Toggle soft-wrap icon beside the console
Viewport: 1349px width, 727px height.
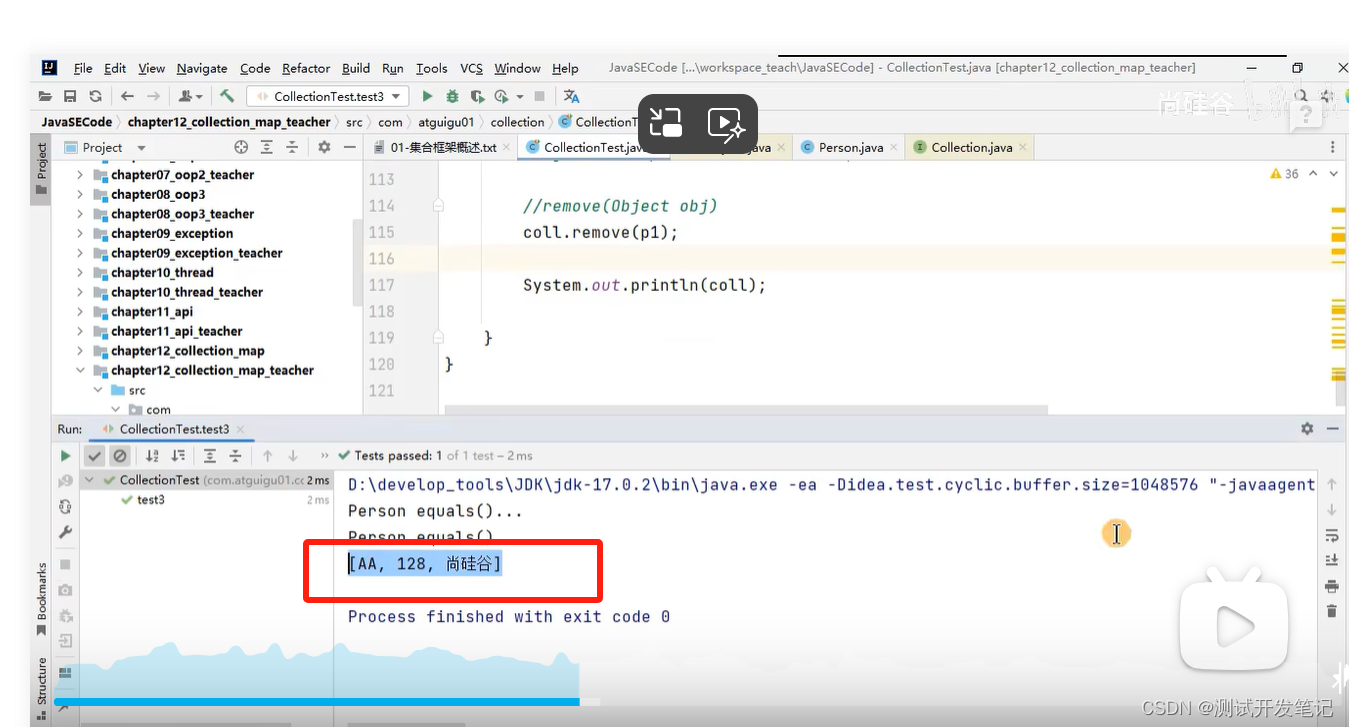pyautogui.click(x=1331, y=535)
